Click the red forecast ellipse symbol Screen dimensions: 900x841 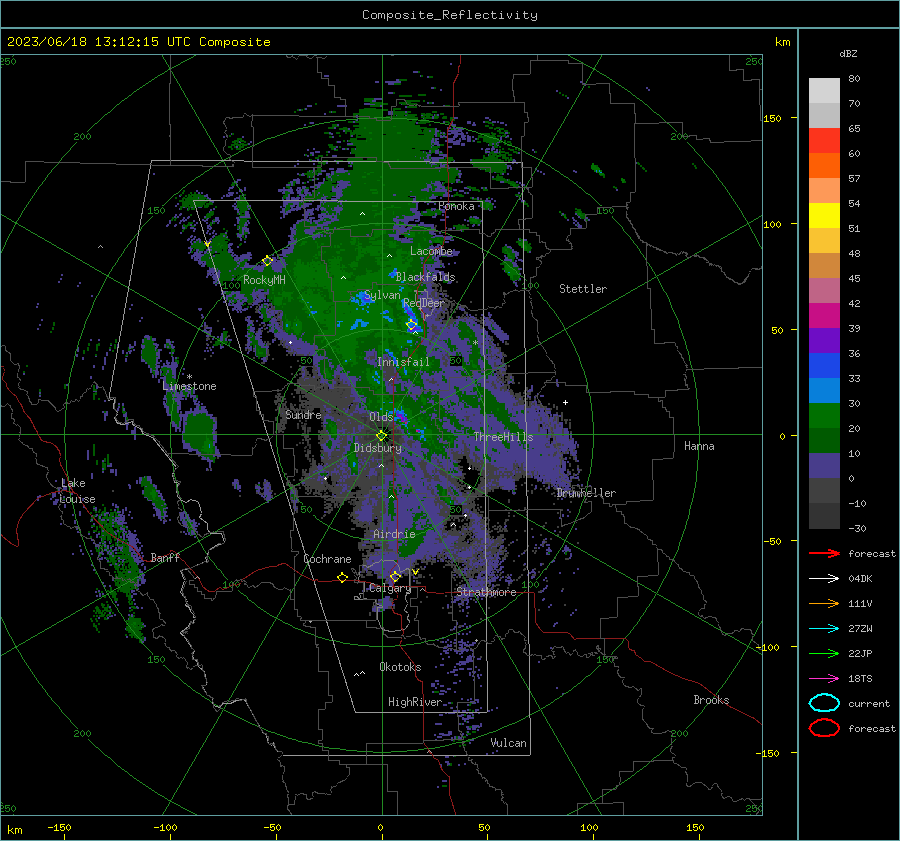coord(824,728)
